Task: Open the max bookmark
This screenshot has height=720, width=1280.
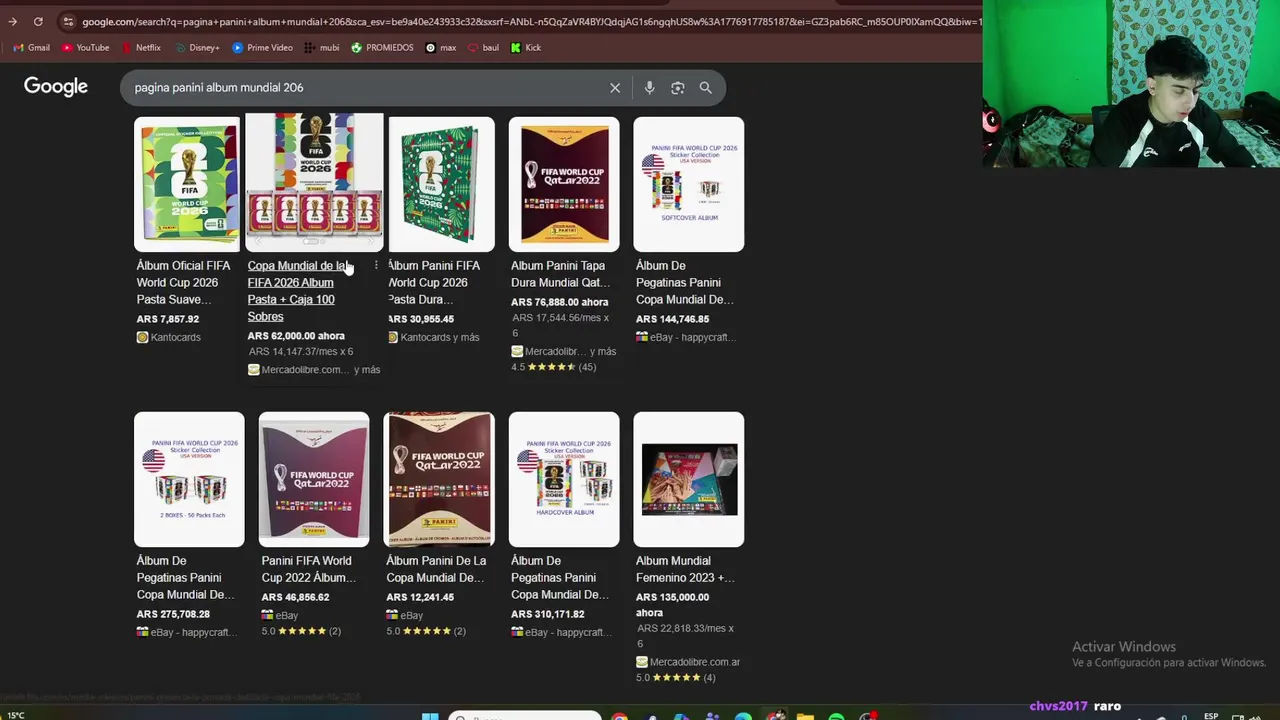Action: [x=441, y=47]
